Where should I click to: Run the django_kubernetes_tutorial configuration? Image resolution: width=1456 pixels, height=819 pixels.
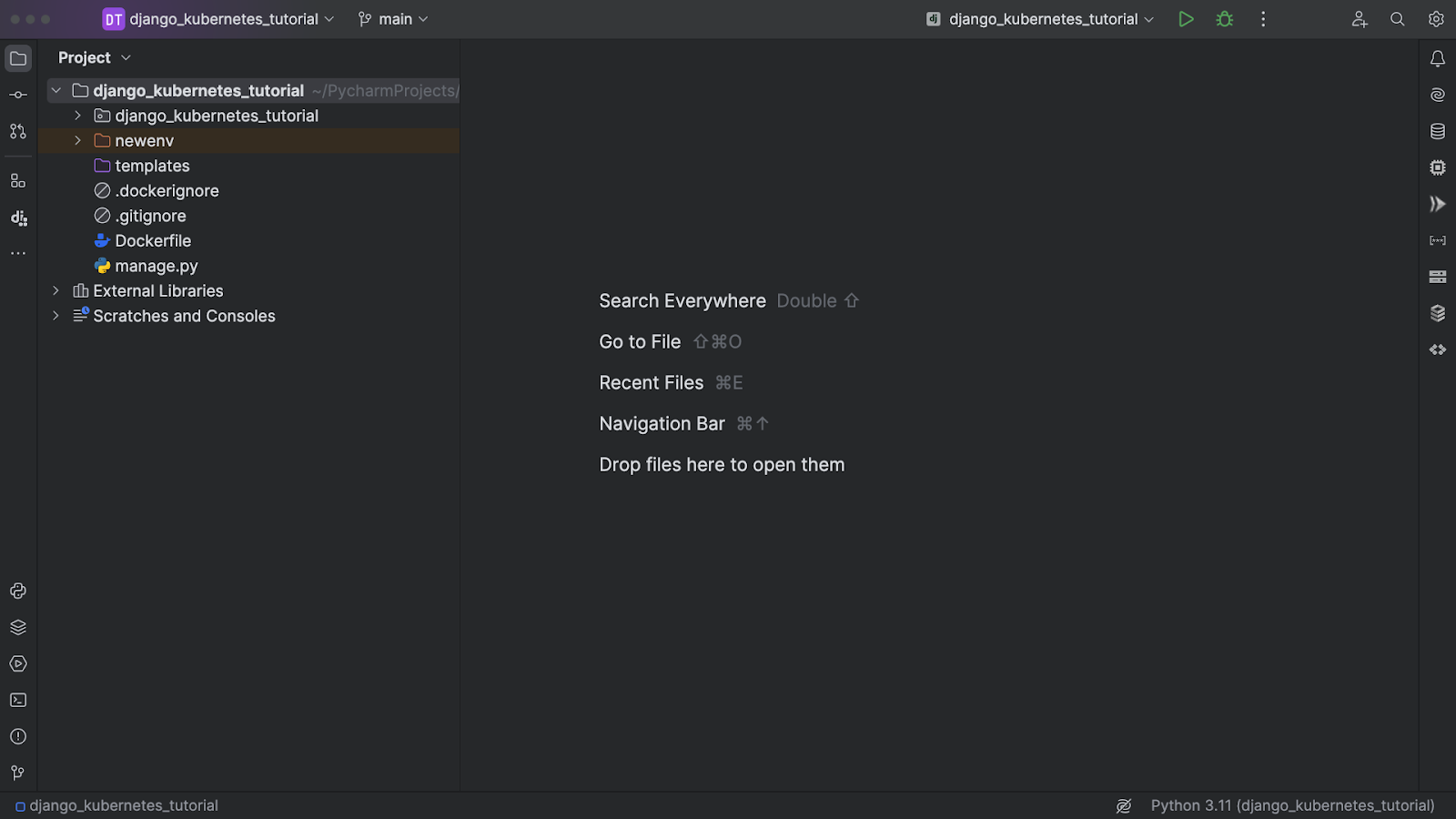pyautogui.click(x=1185, y=19)
